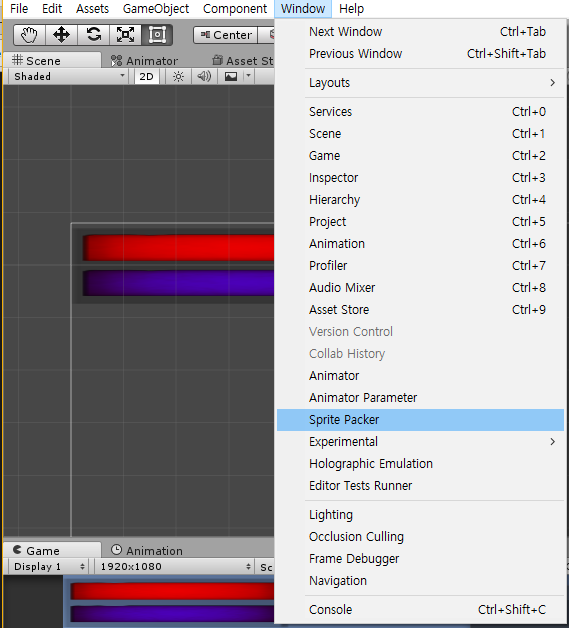This screenshot has width=569, height=628.
Task: Open the Audio Mixer window entry
Action: (x=420, y=288)
